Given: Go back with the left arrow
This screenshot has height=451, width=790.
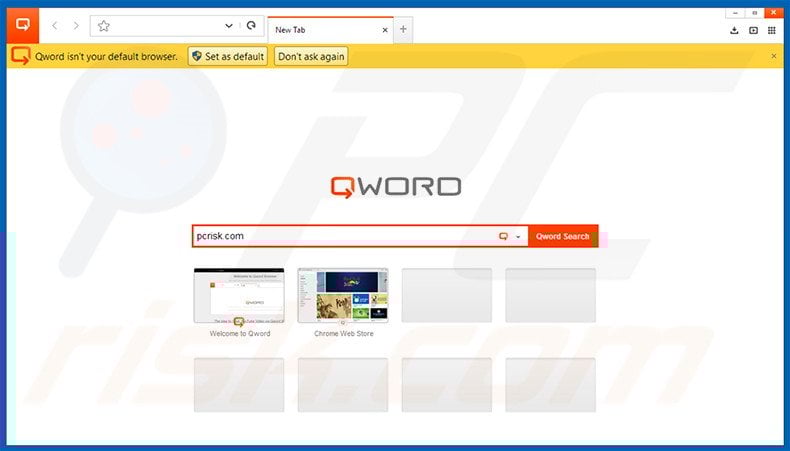Looking at the screenshot, I should [54, 26].
